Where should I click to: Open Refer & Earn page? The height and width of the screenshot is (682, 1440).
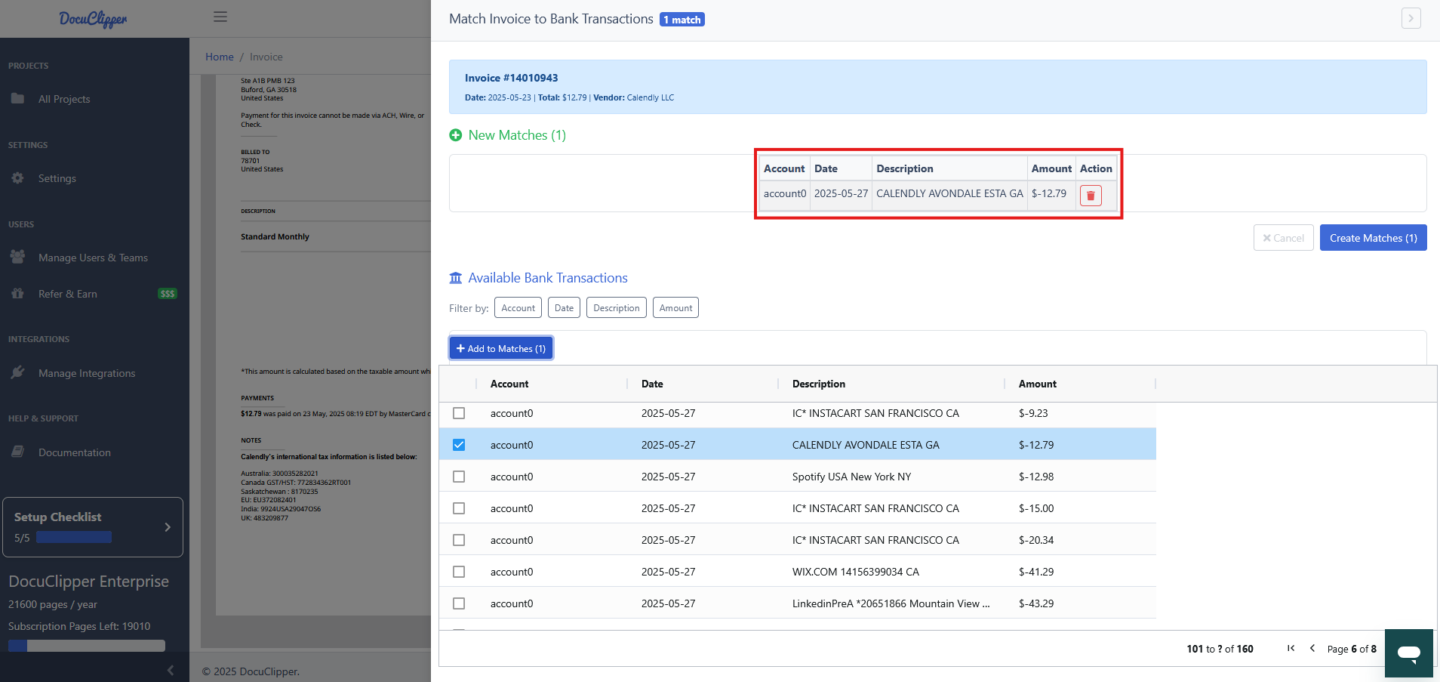pyautogui.click(x=68, y=294)
